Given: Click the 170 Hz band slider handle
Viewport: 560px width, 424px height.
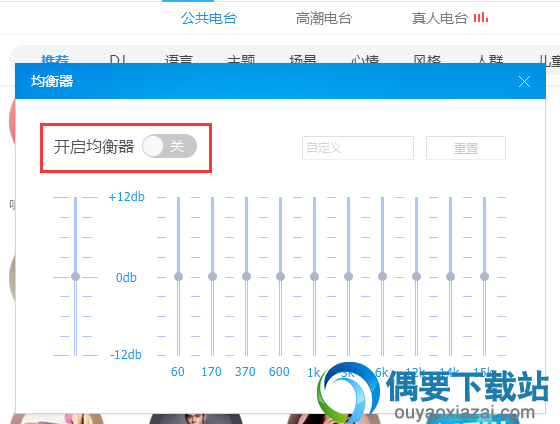Looking at the screenshot, I should pos(212,276).
